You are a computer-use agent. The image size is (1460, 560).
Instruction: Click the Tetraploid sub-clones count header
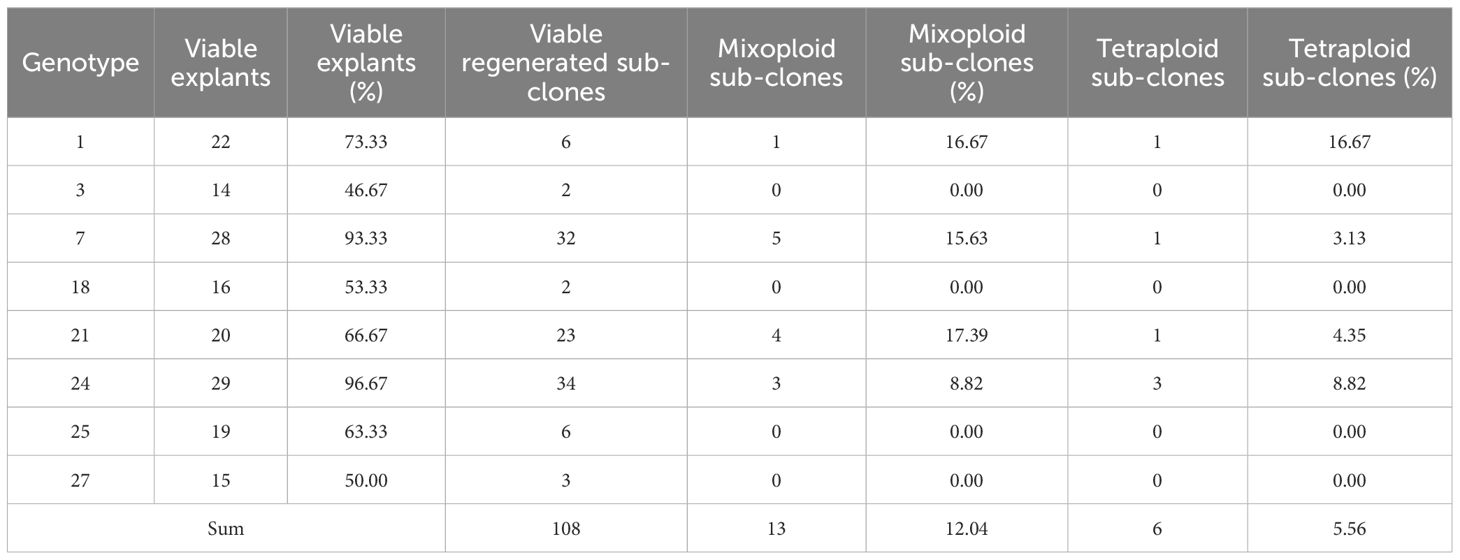[1157, 63]
